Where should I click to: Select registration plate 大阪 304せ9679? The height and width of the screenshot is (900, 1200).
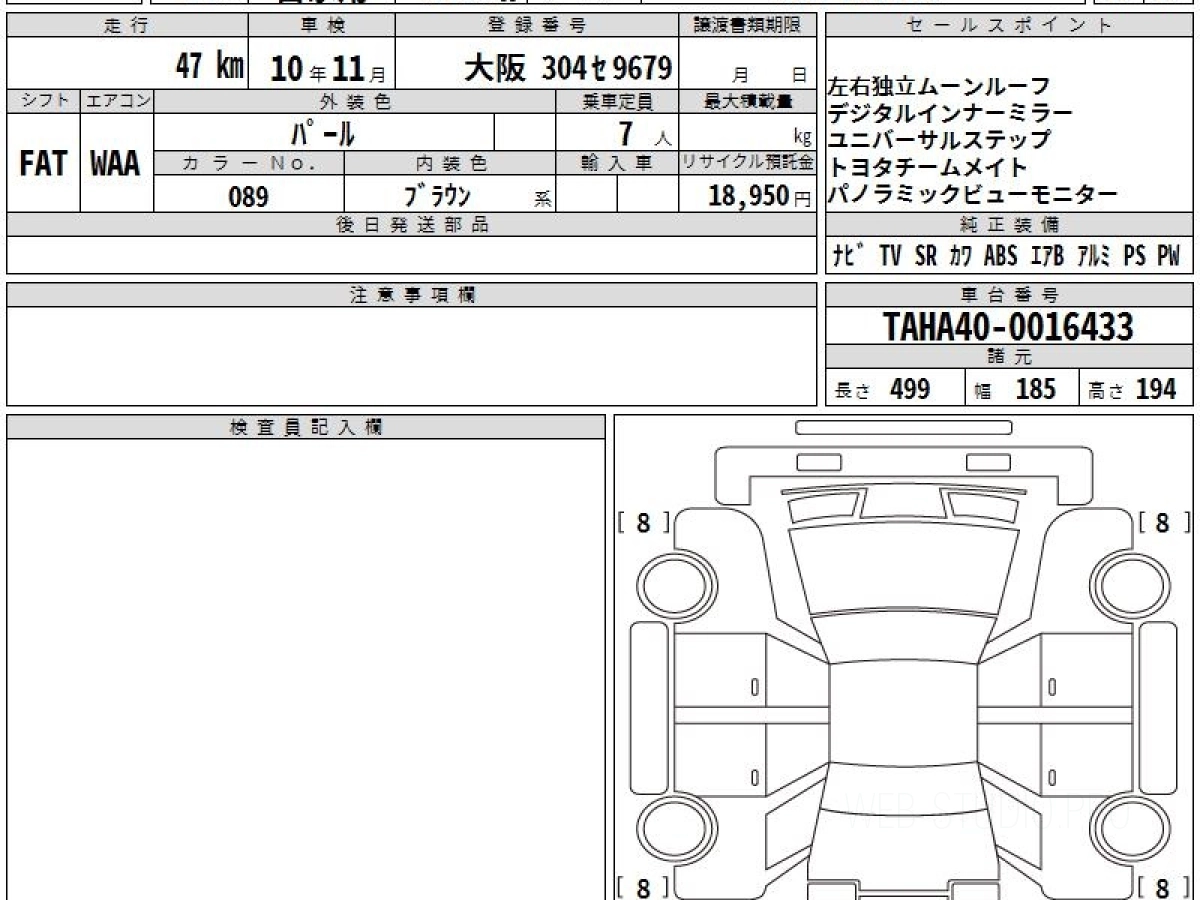[x=567, y=68]
